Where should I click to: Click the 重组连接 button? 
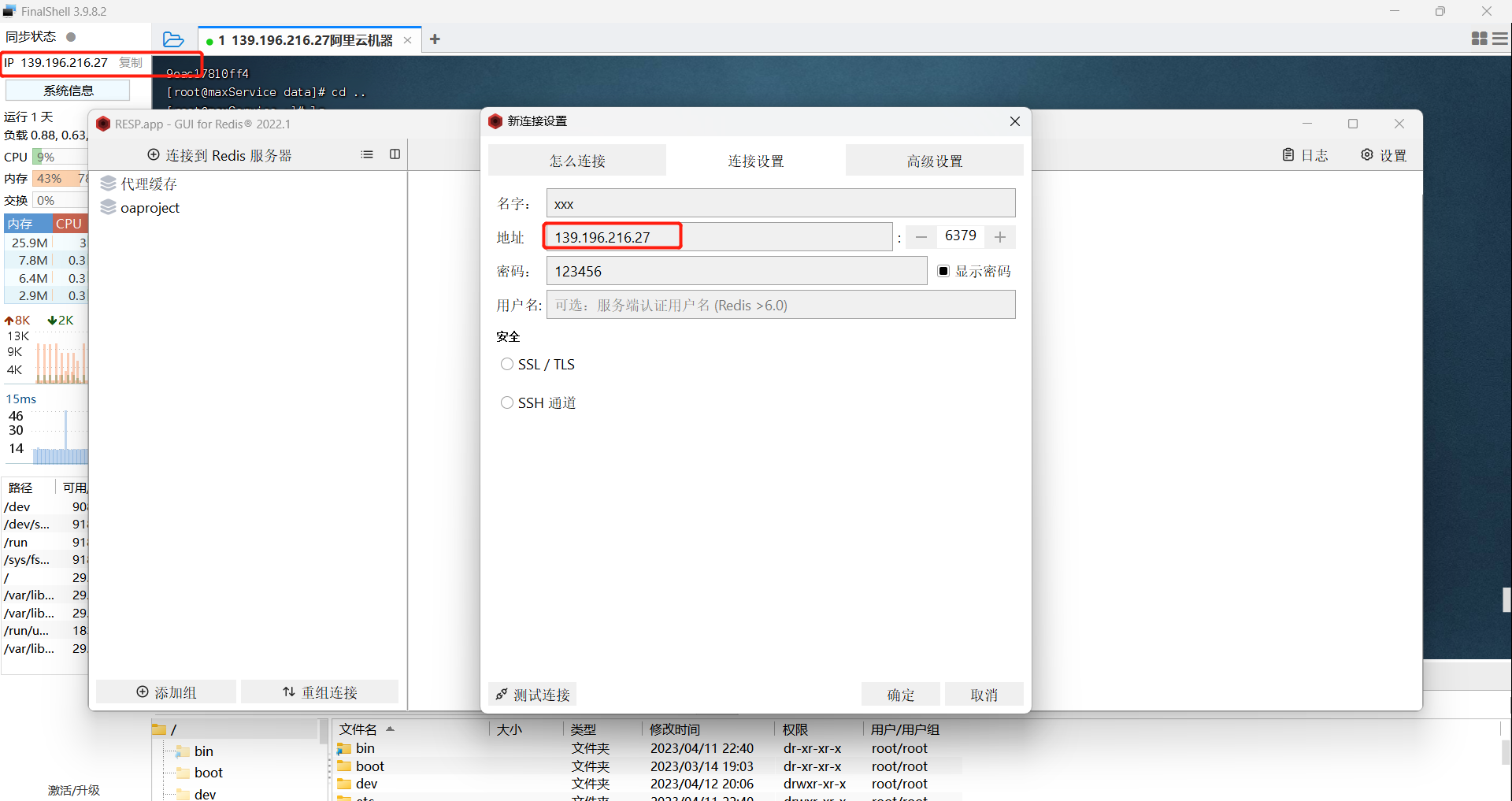click(x=320, y=692)
